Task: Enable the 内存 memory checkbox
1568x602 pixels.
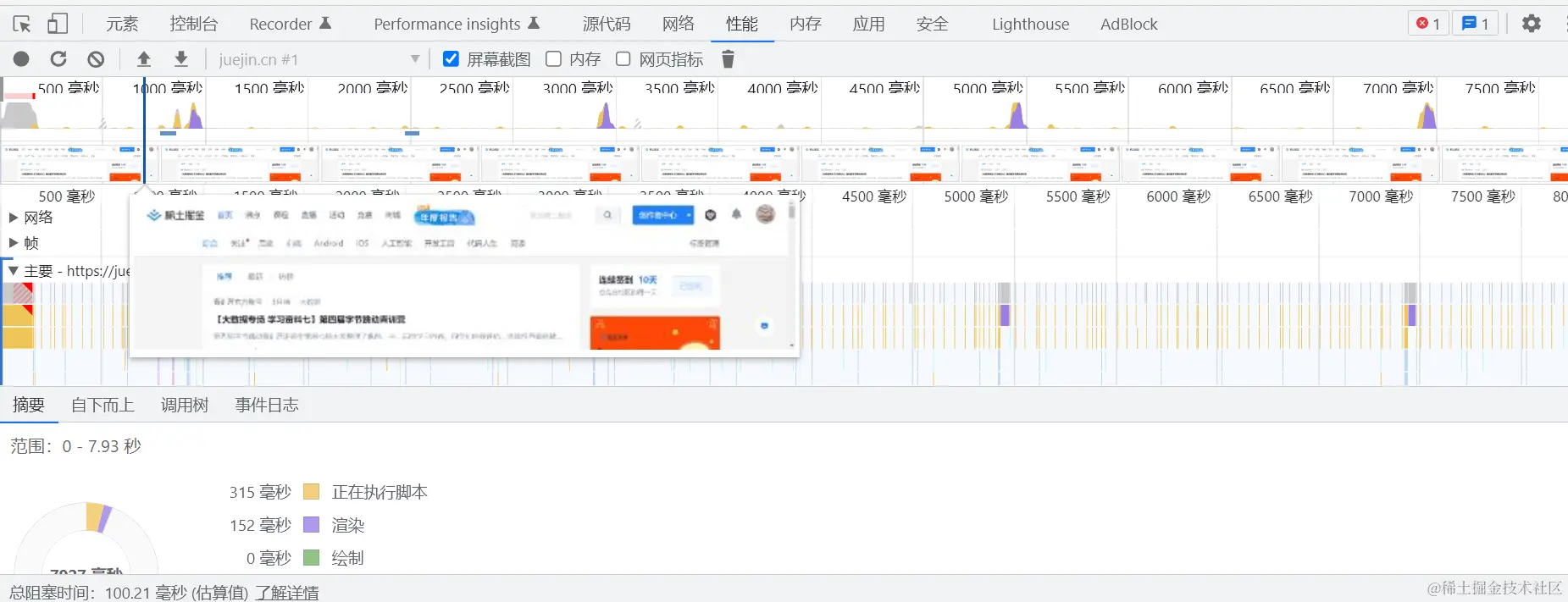Action: pyautogui.click(x=553, y=58)
